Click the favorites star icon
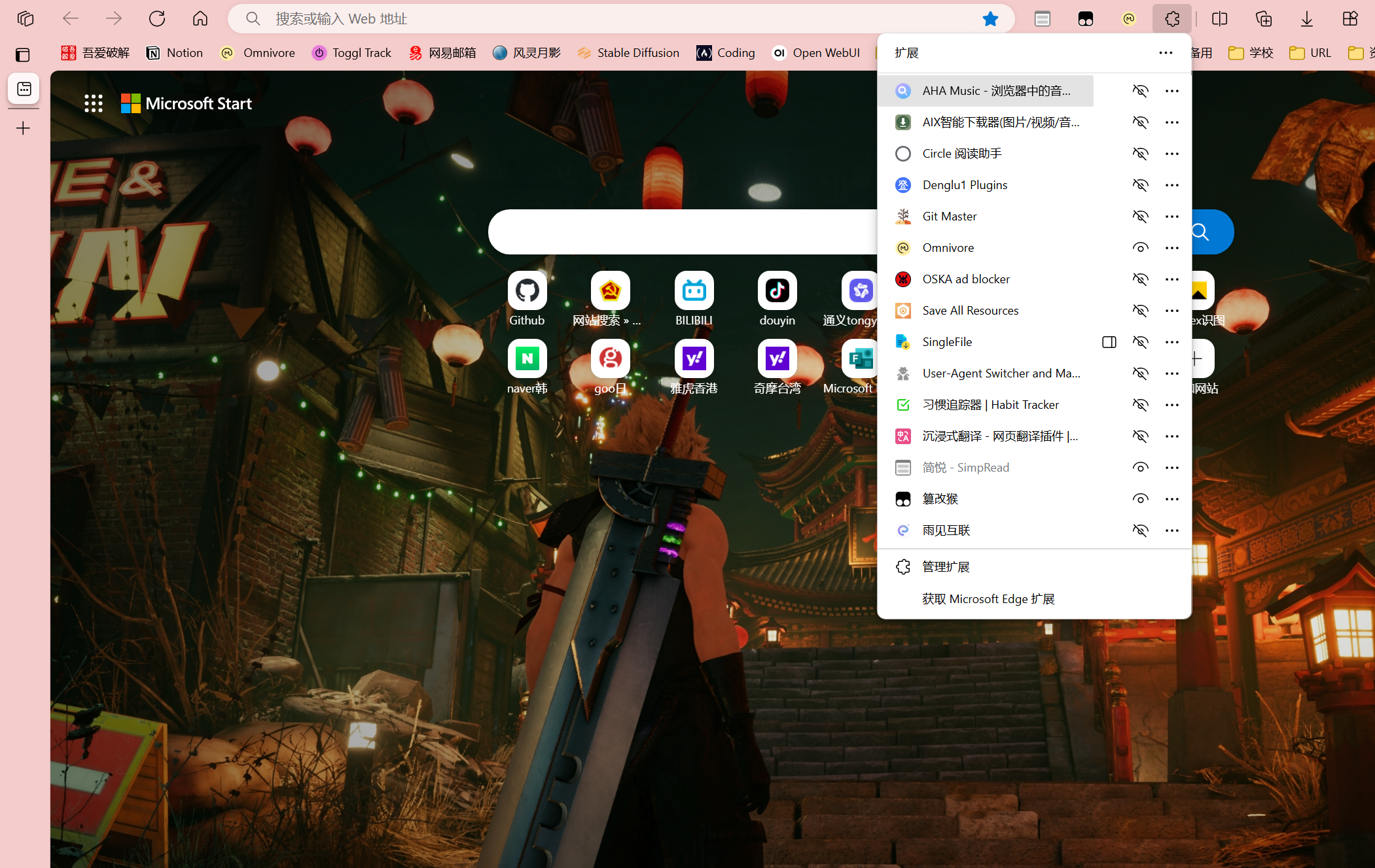This screenshot has width=1375, height=868. (x=990, y=19)
